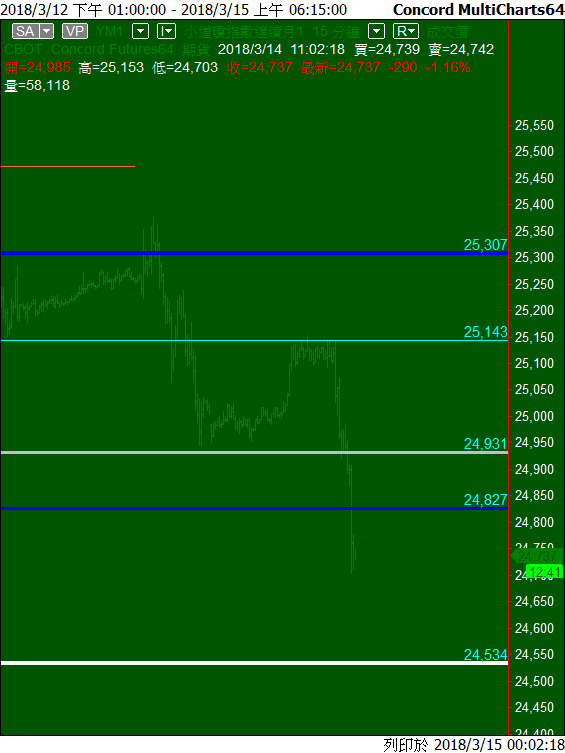This screenshot has width=565, height=753.
Task: Click the VP button
Action: 75,32
